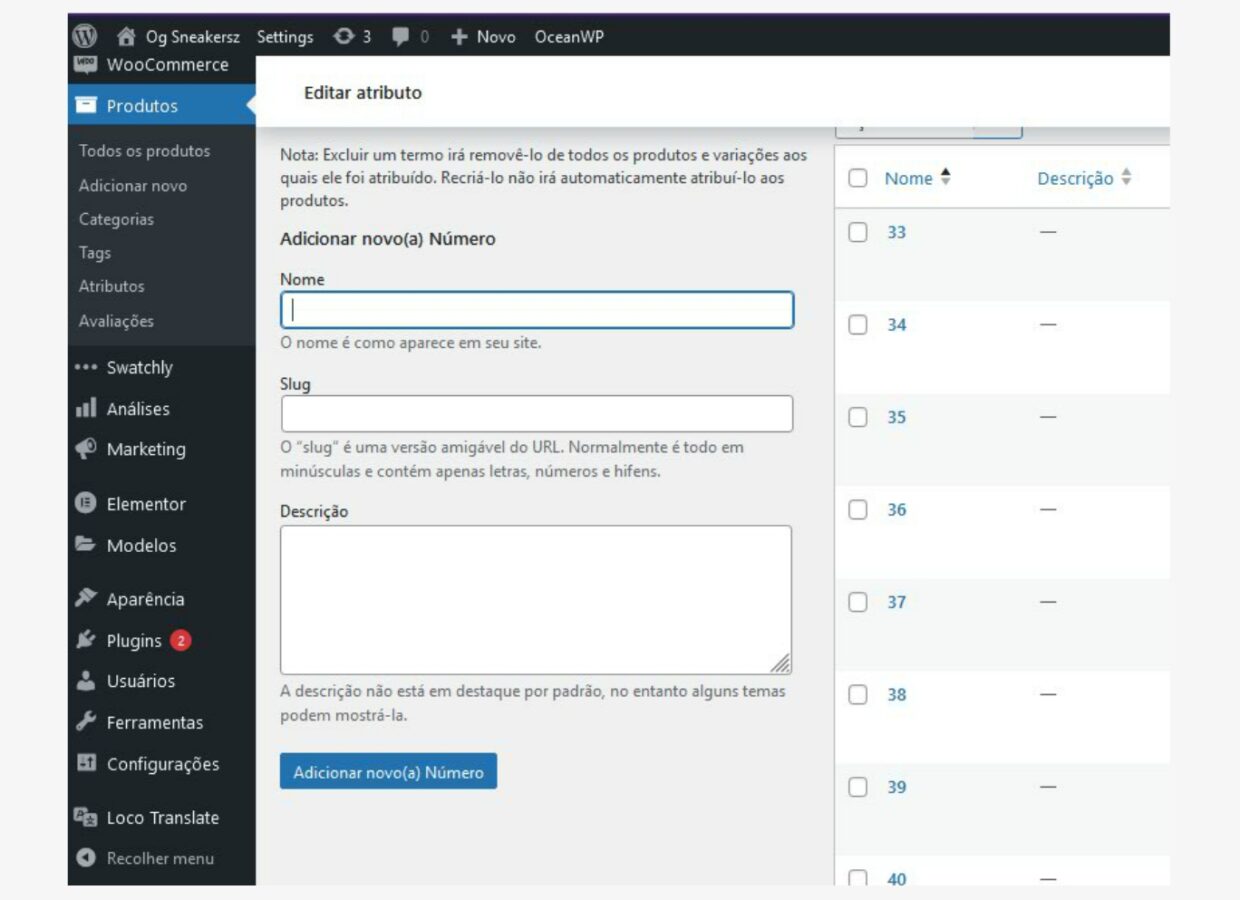Open term 33 link
Screen dimensions: 1240x900
click(x=897, y=232)
